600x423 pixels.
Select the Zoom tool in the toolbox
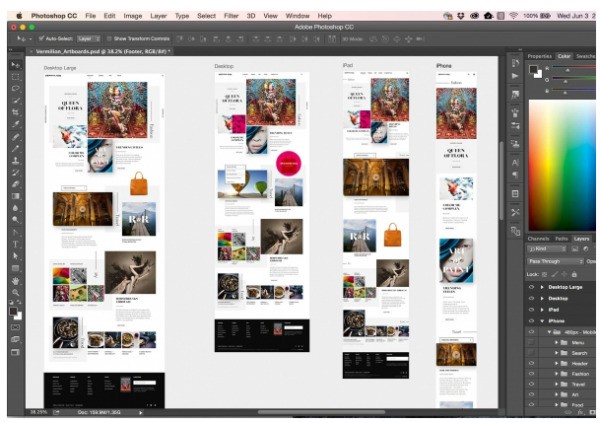[15, 293]
